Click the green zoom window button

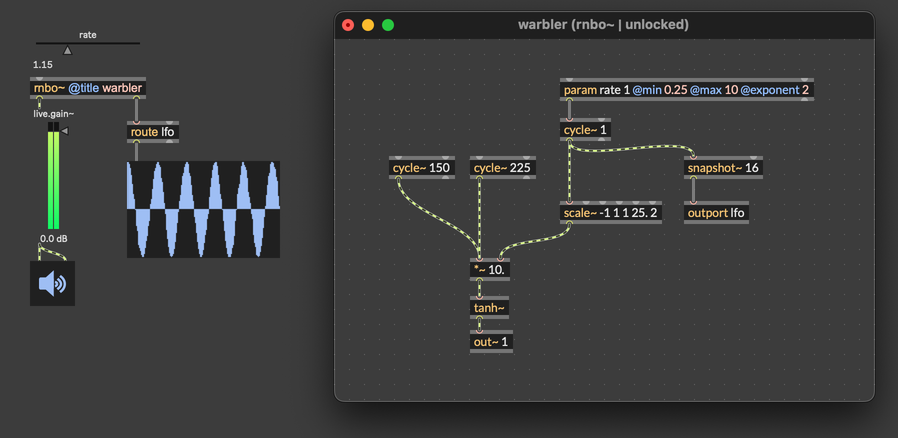tap(388, 25)
